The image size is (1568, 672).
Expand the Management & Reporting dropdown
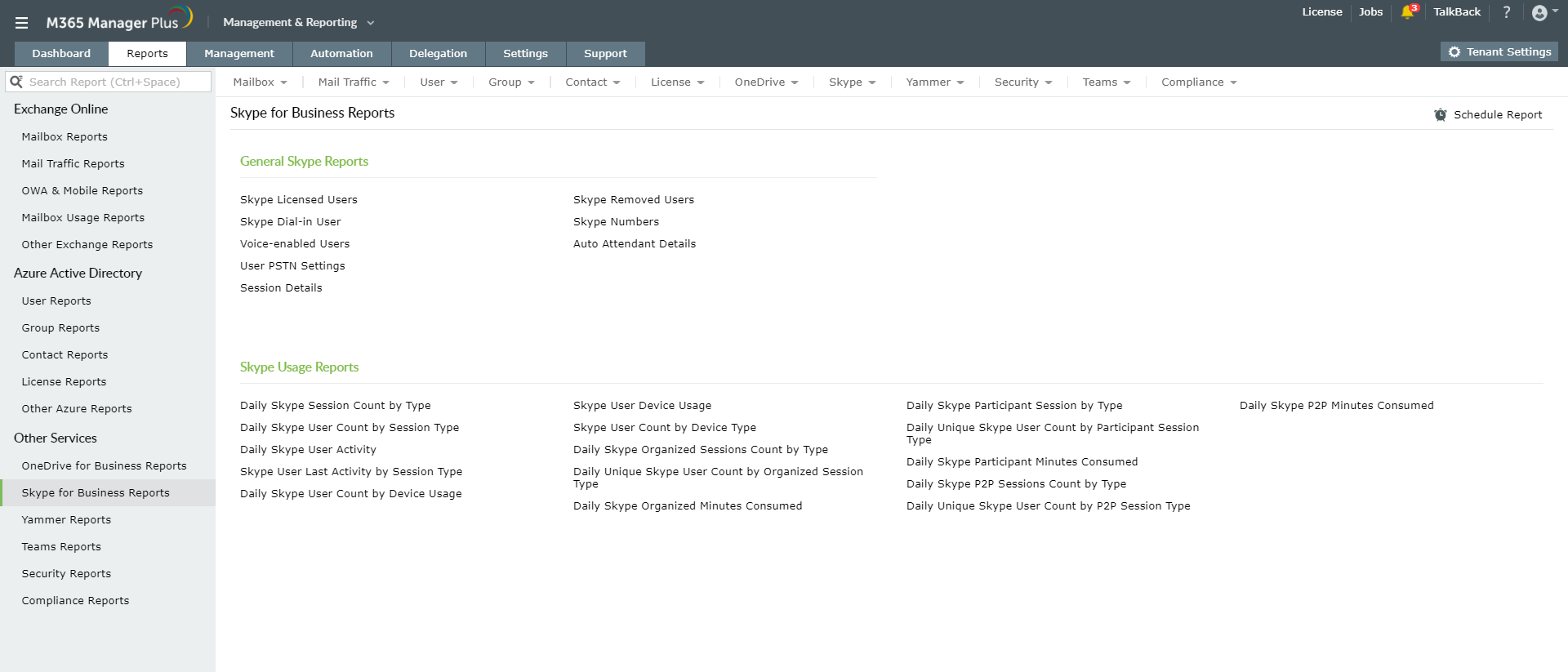[298, 23]
